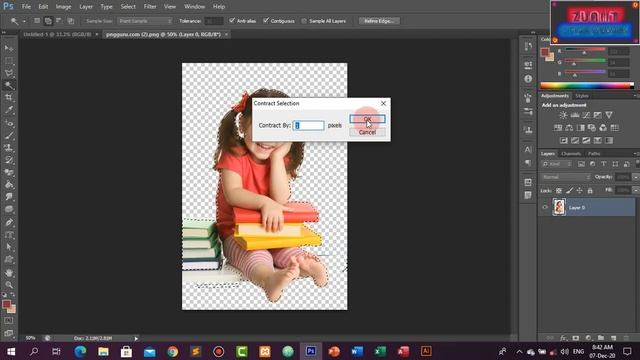
Task: Click the foreground color swatch in toolbox
Action: (x=7, y=304)
